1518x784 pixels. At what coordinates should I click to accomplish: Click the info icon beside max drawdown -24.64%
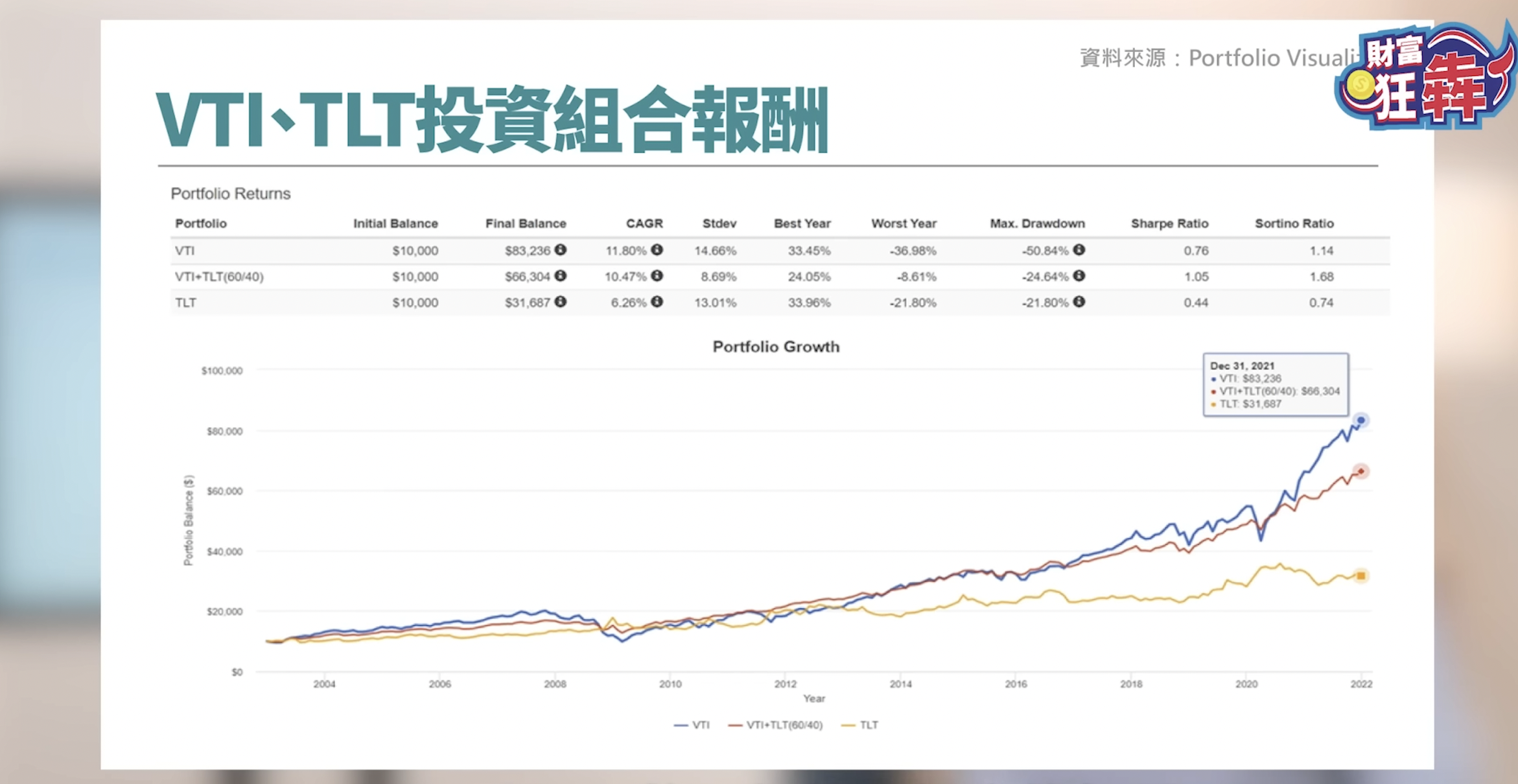pyautogui.click(x=1079, y=275)
